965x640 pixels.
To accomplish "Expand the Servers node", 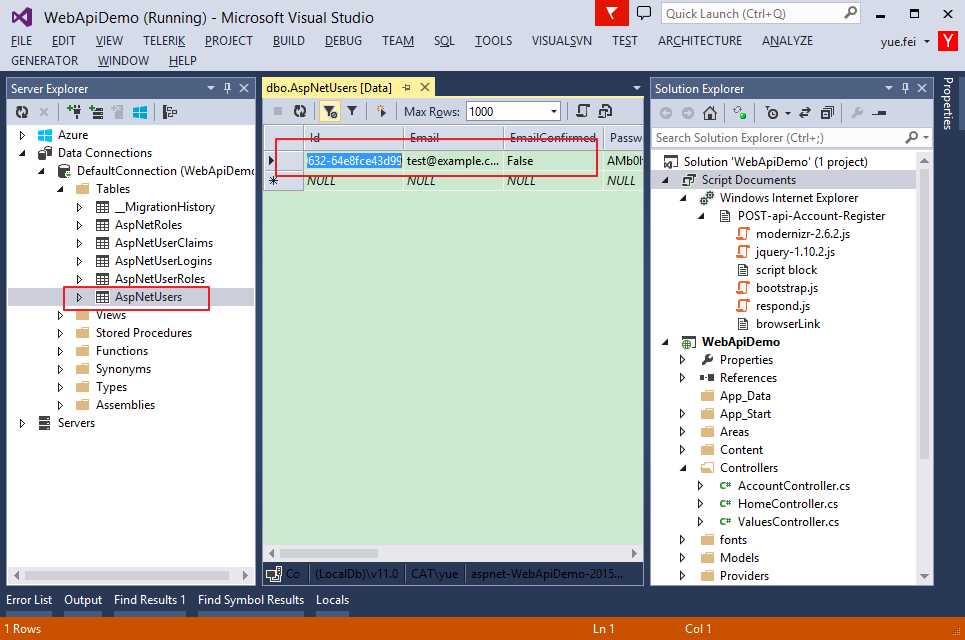I will coord(23,423).
